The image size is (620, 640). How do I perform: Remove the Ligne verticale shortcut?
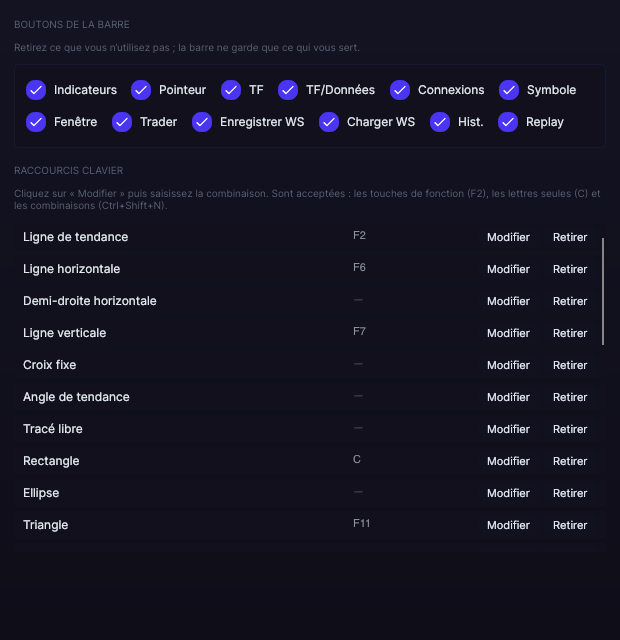point(570,333)
